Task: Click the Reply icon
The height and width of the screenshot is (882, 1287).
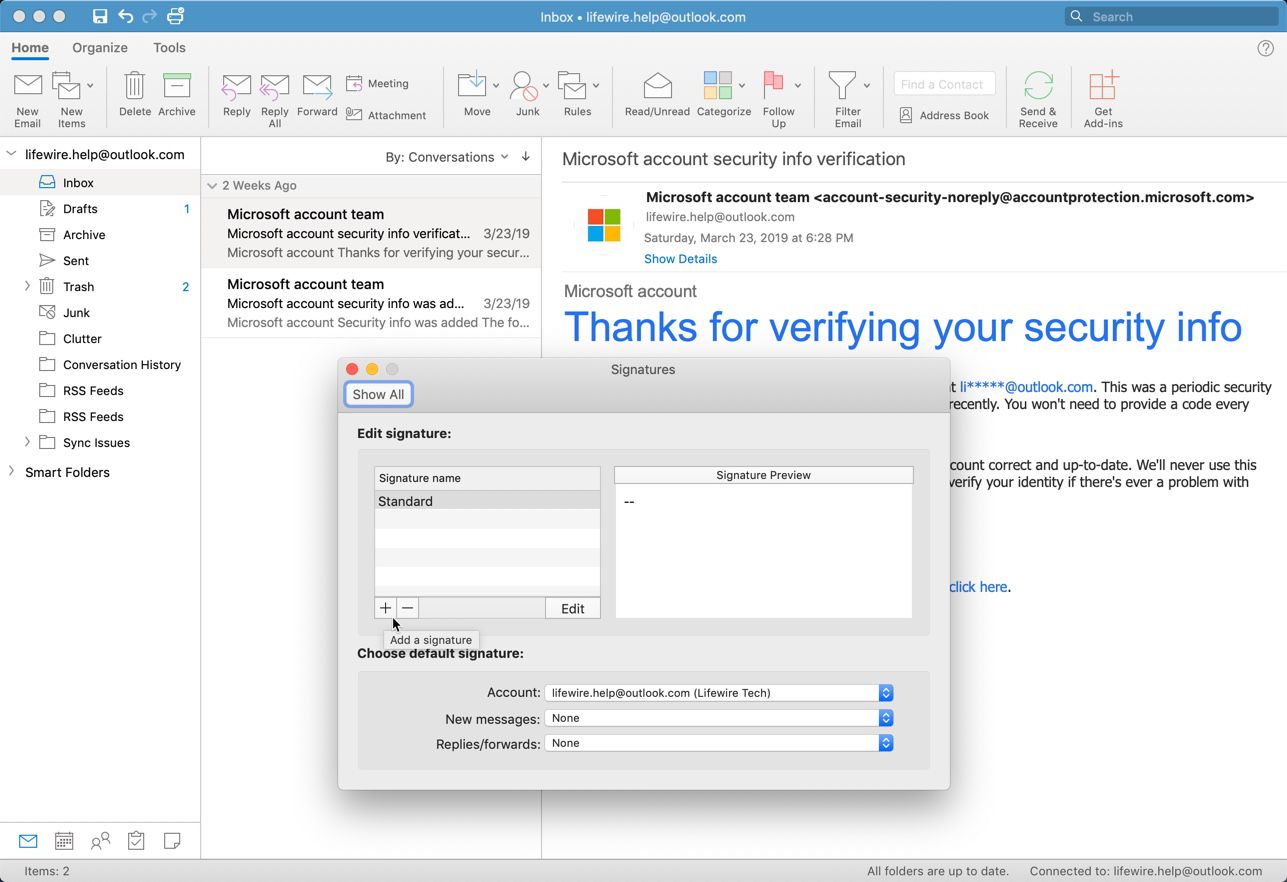Action: (236, 87)
